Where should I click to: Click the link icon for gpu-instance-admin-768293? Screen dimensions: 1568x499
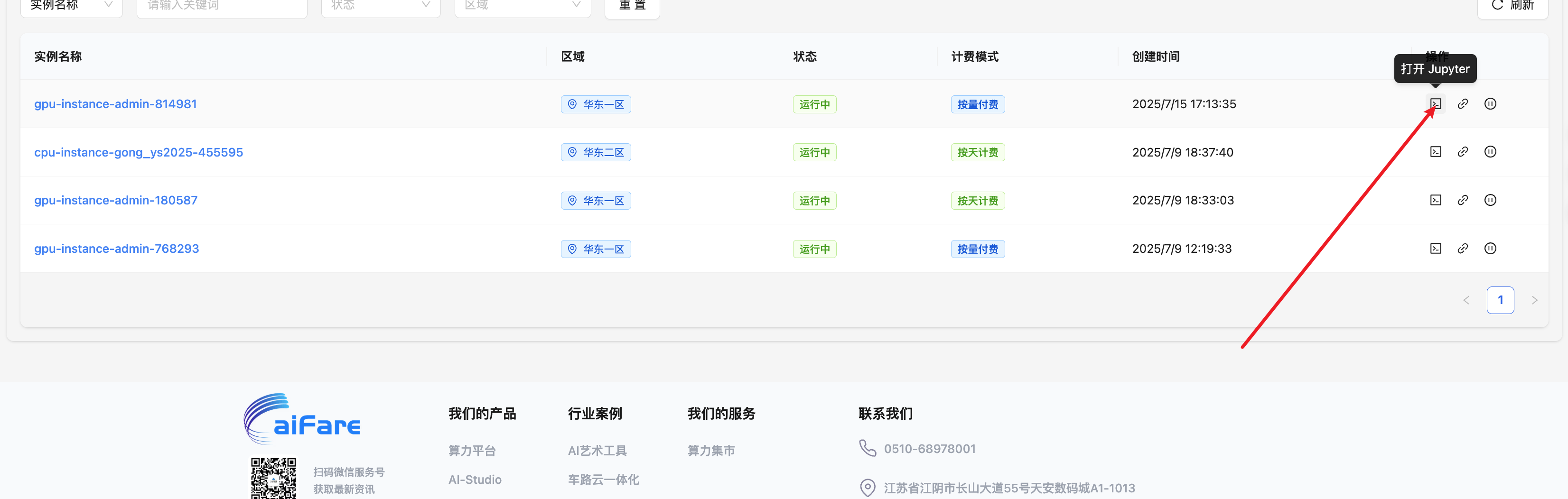pyautogui.click(x=1463, y=248)
